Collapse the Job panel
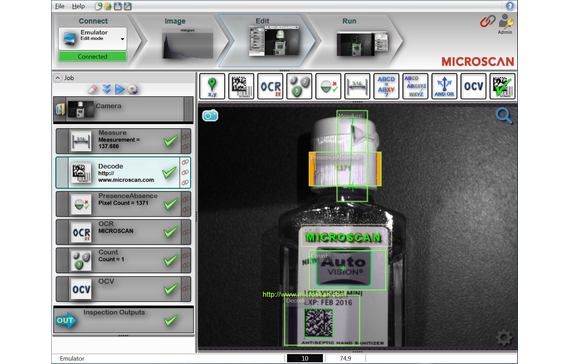The height and width of the screenshot is (364, 570). click(x=57, y=77)
